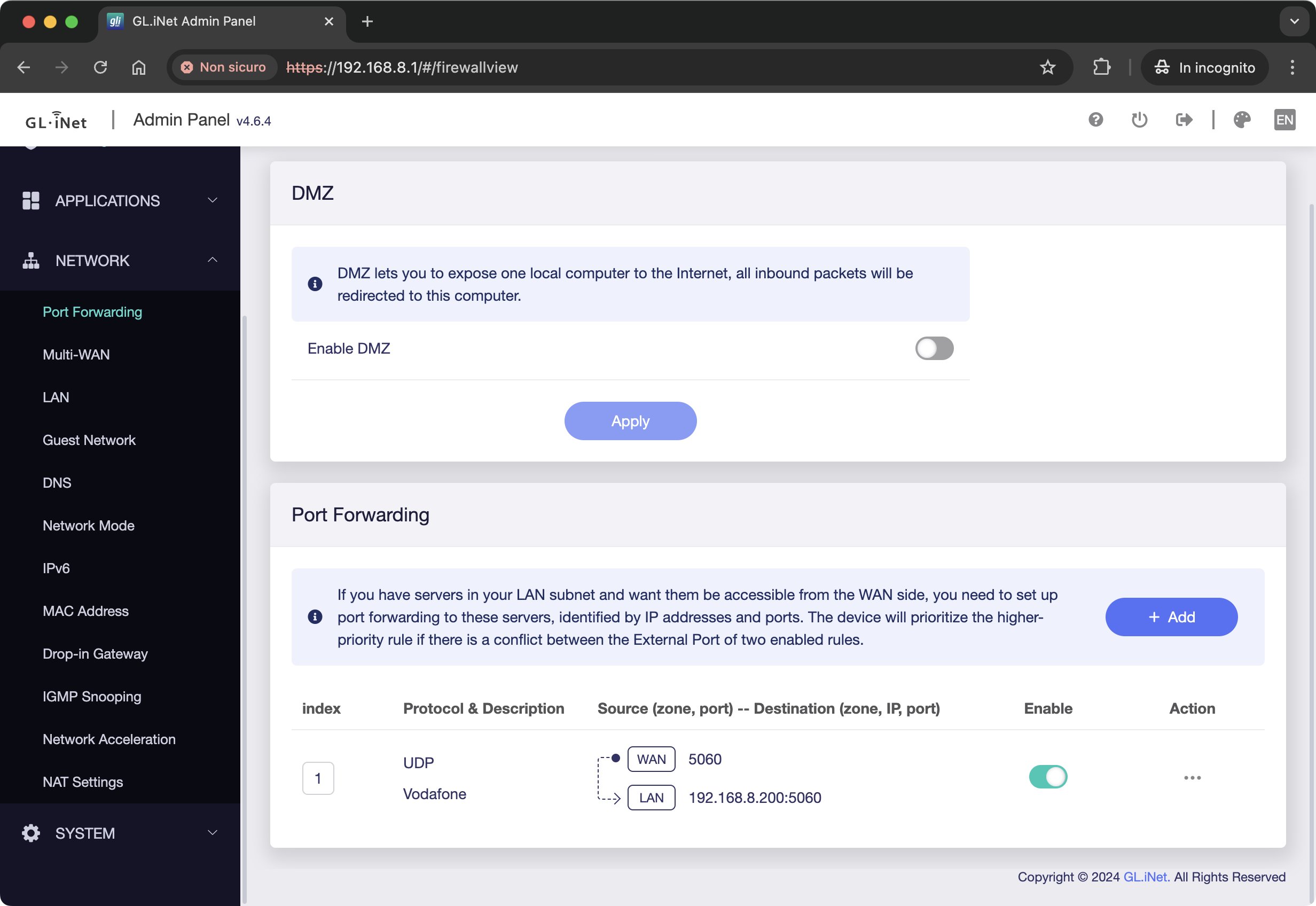
Task: Click the logout icon in header
Action: (1183, 120)
